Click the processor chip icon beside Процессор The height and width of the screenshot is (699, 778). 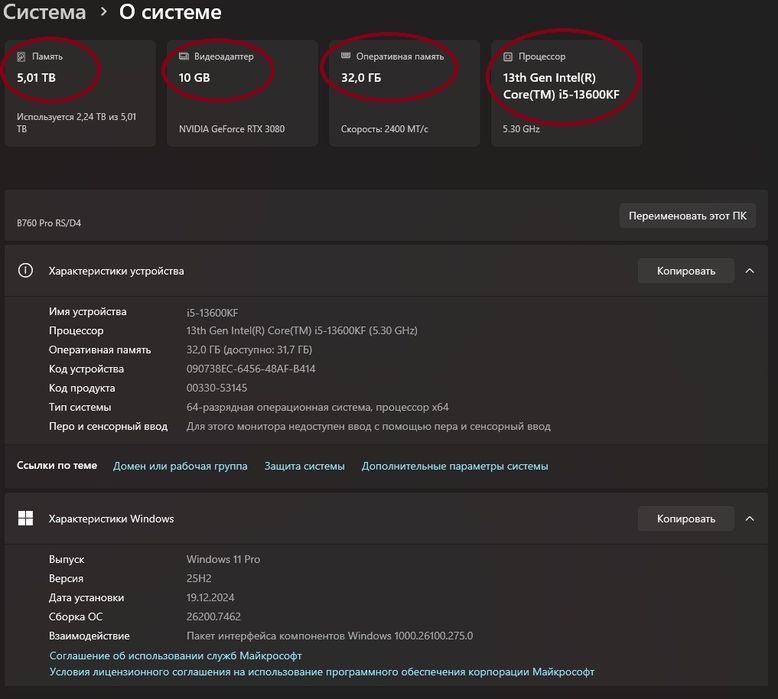click(x=508, y=57)
